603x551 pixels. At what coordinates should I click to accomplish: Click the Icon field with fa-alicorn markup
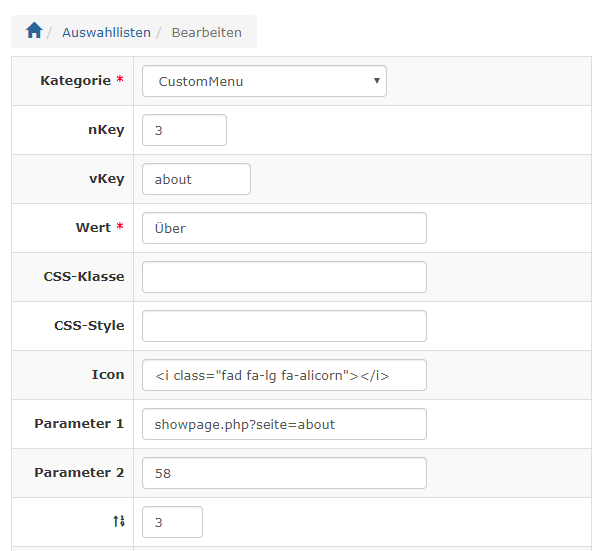coord(284,375)
